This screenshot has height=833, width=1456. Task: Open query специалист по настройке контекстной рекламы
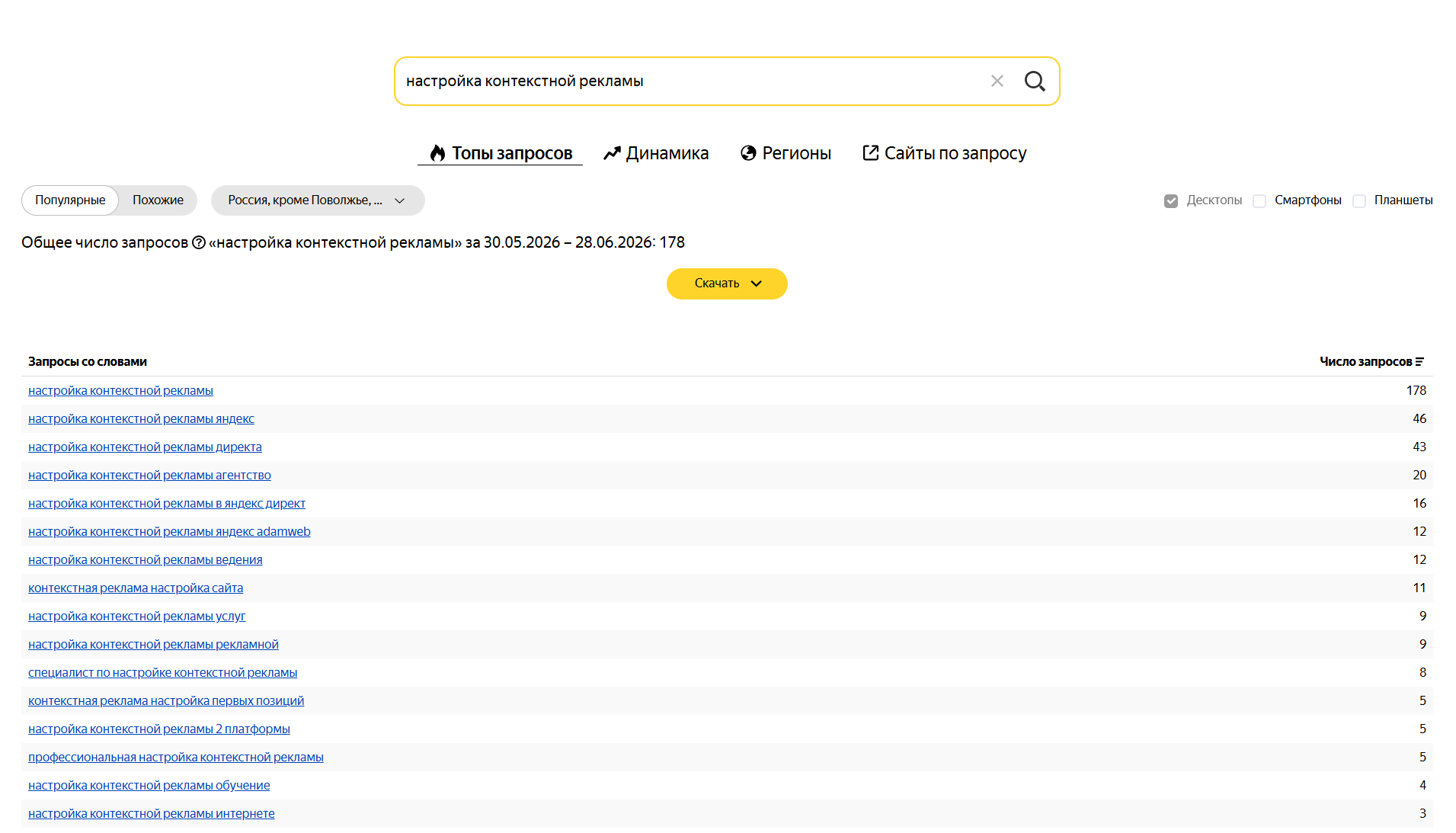point(162,673)
